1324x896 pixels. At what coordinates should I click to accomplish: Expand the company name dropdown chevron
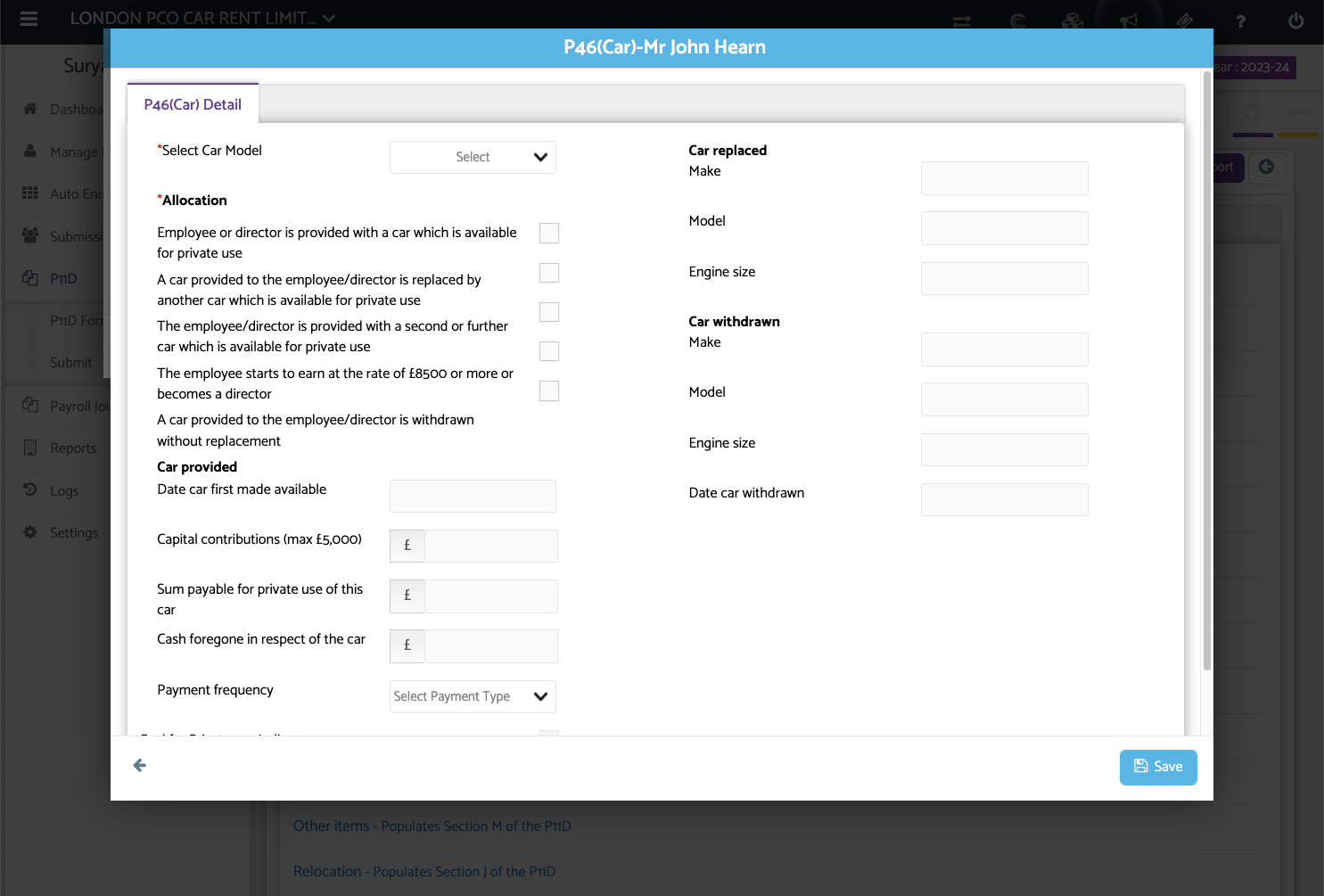pos(329,19)
